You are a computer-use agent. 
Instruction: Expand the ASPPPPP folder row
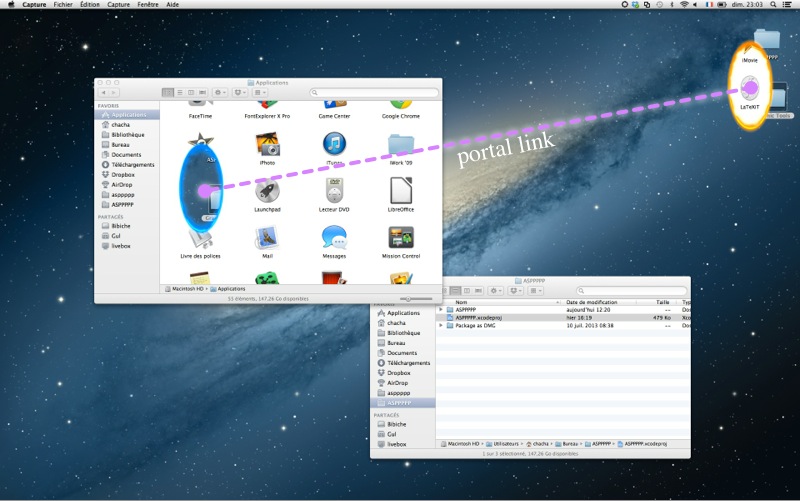[441, 310]
